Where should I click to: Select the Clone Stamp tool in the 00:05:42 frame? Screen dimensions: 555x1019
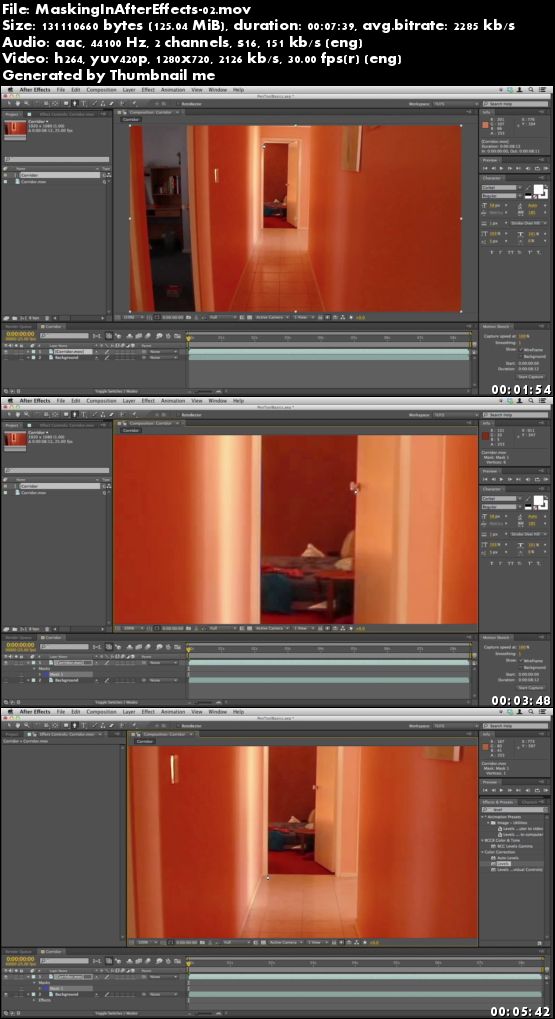pyautogui.click(x=103, y=725)
